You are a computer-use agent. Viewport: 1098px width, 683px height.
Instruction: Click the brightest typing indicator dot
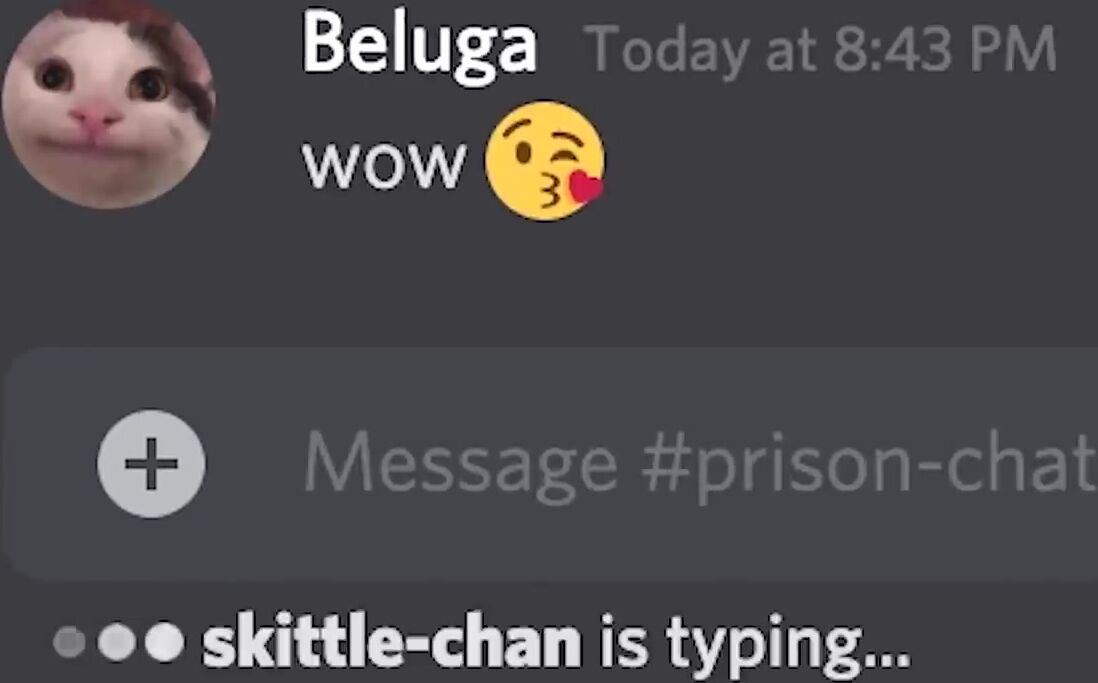(165, 641)
